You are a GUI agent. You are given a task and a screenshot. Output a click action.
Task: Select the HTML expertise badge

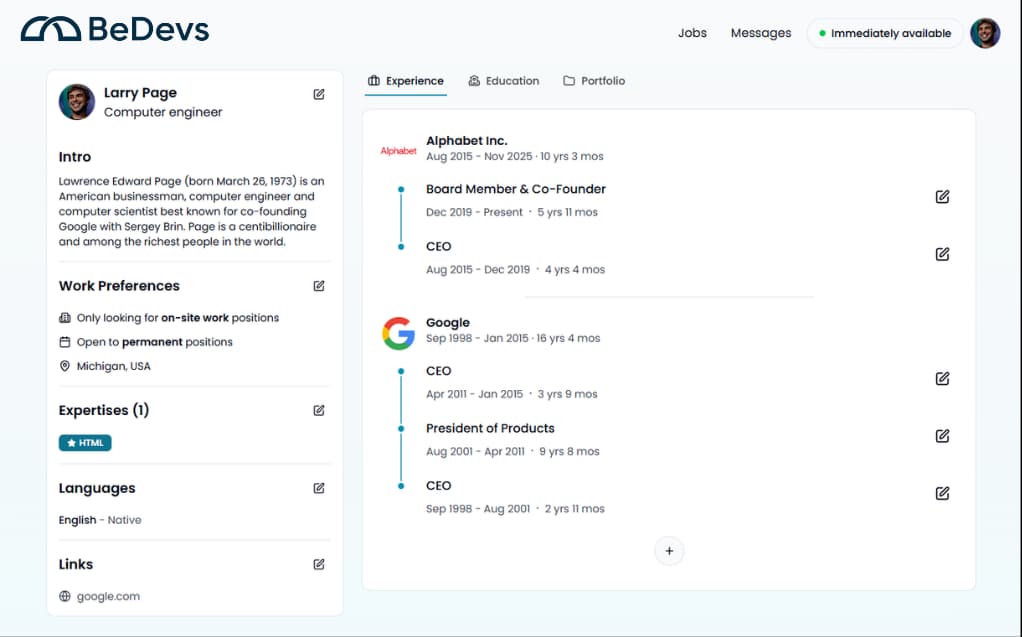84,442
